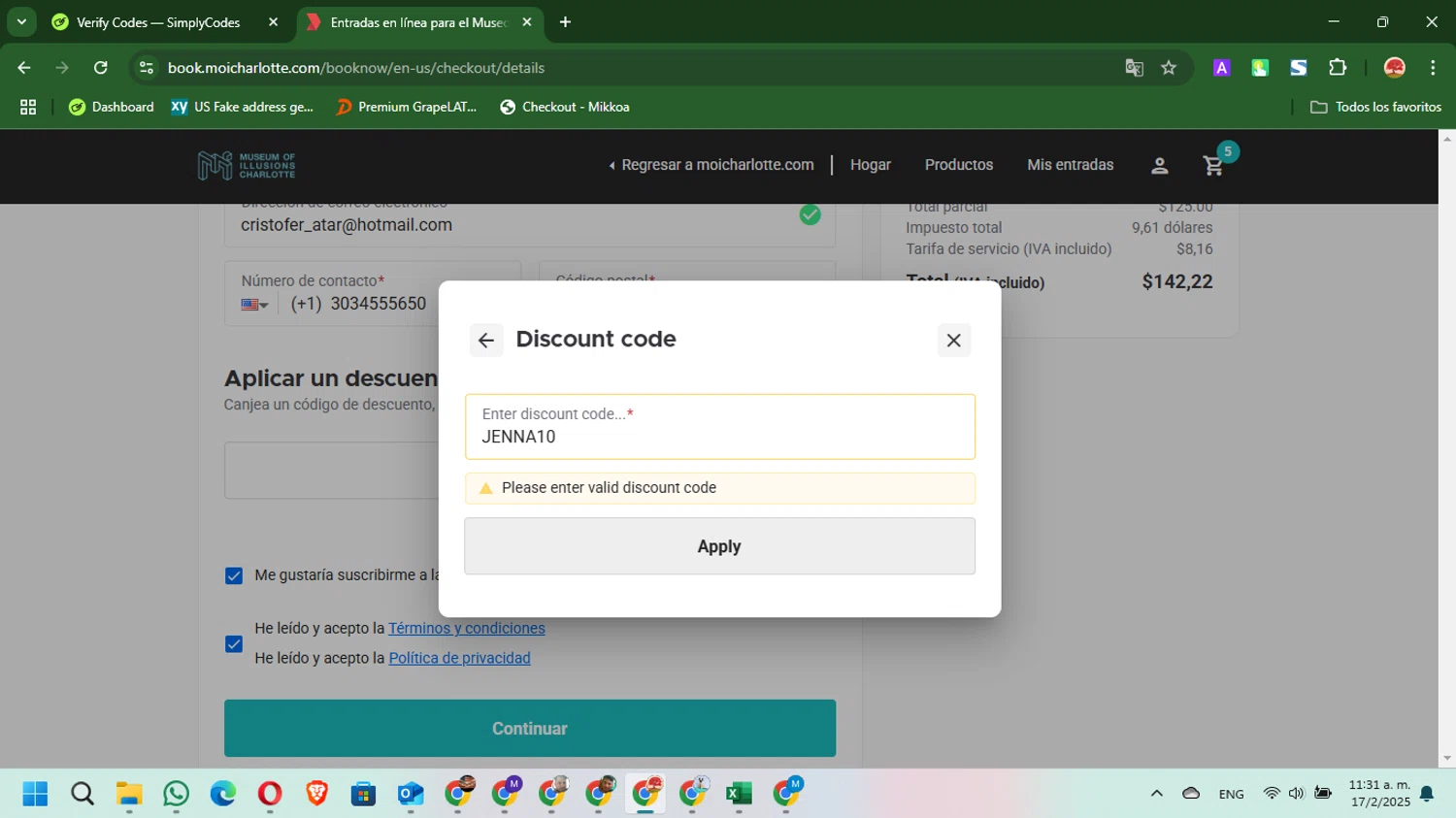This screenshot has height=818, width=1456.
Task: Open the tab search dropdown
Action: click(x=21, y=22)
